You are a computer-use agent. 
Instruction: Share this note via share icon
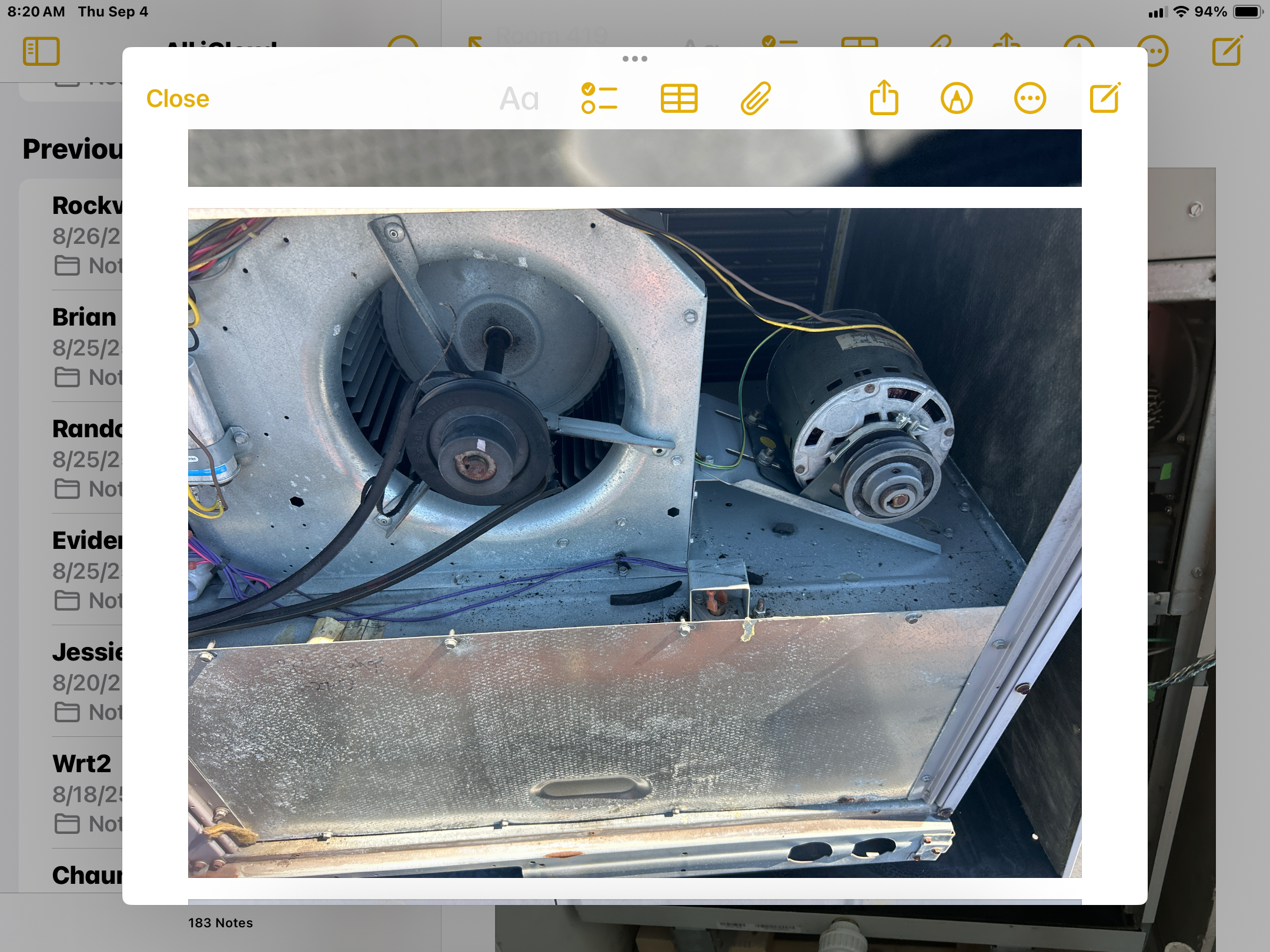[x=884, y=99]
